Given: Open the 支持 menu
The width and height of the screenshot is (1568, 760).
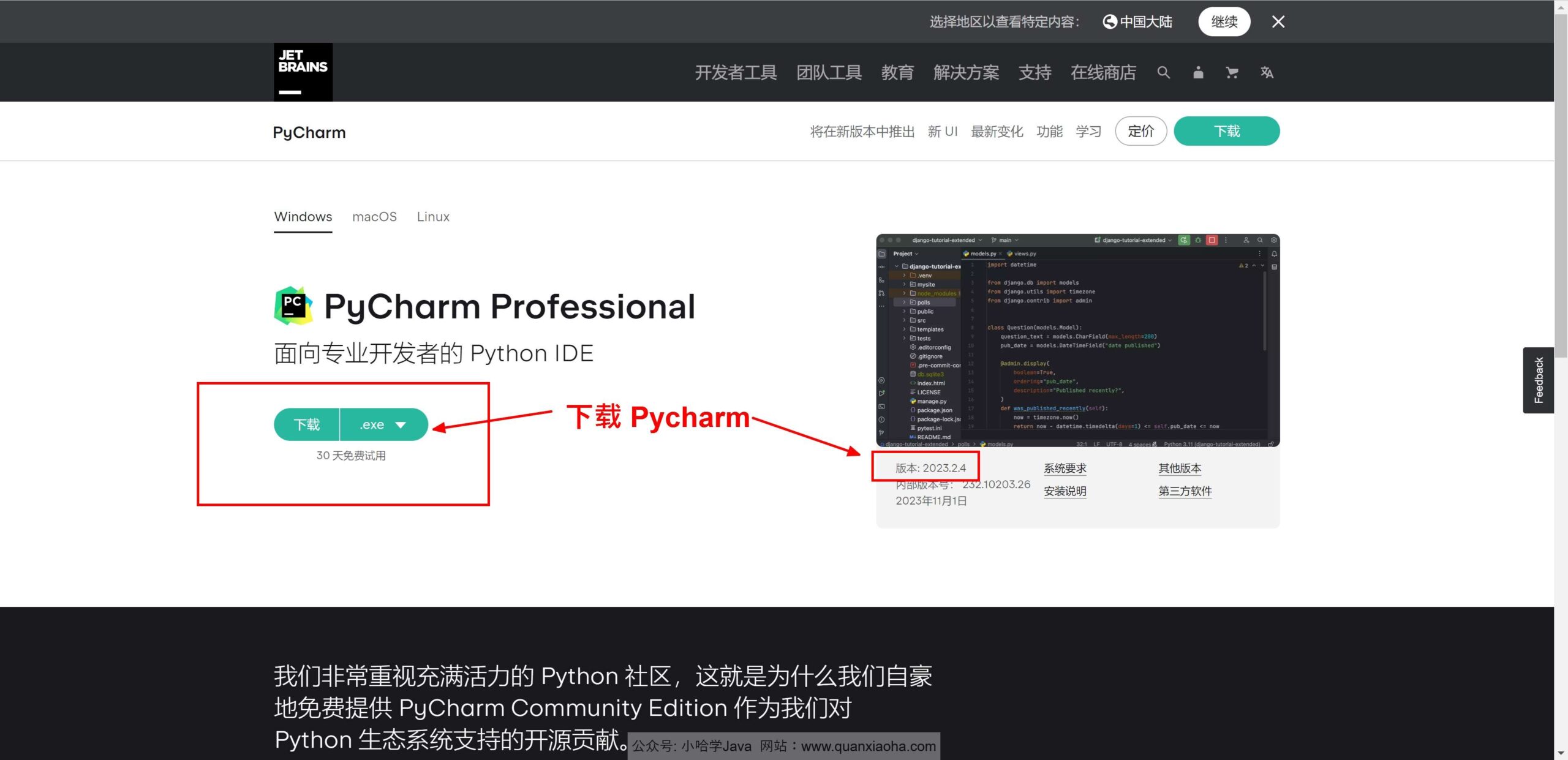Looking at the screenshot, I should tap(1035, 73).
